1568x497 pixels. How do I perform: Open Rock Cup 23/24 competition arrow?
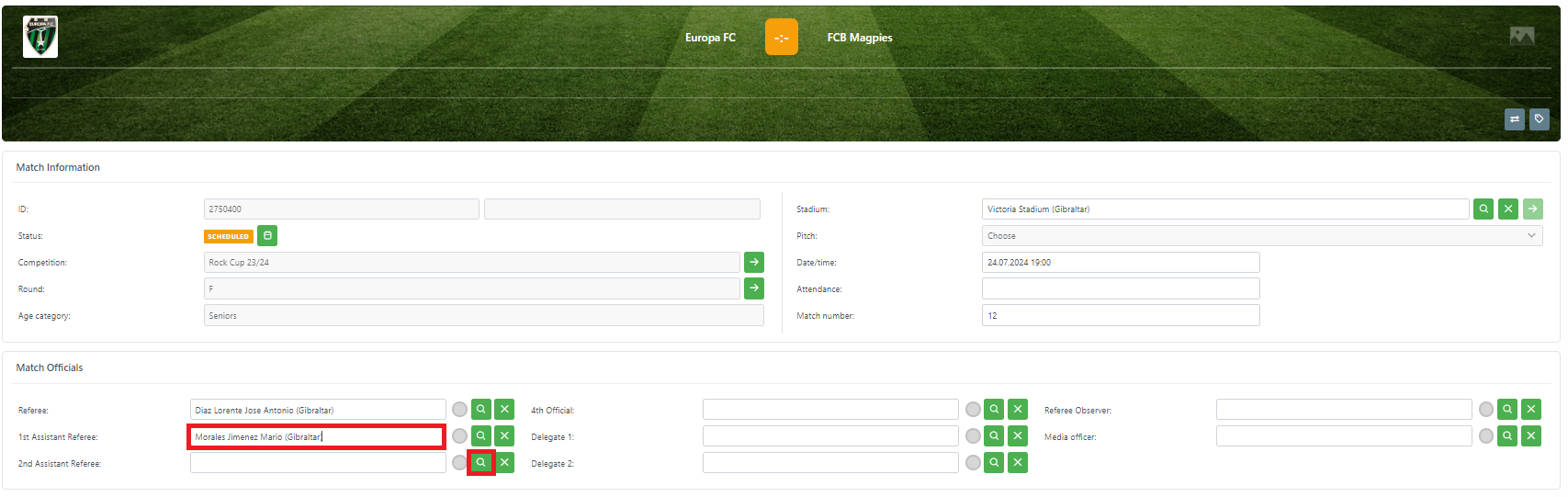753,263
